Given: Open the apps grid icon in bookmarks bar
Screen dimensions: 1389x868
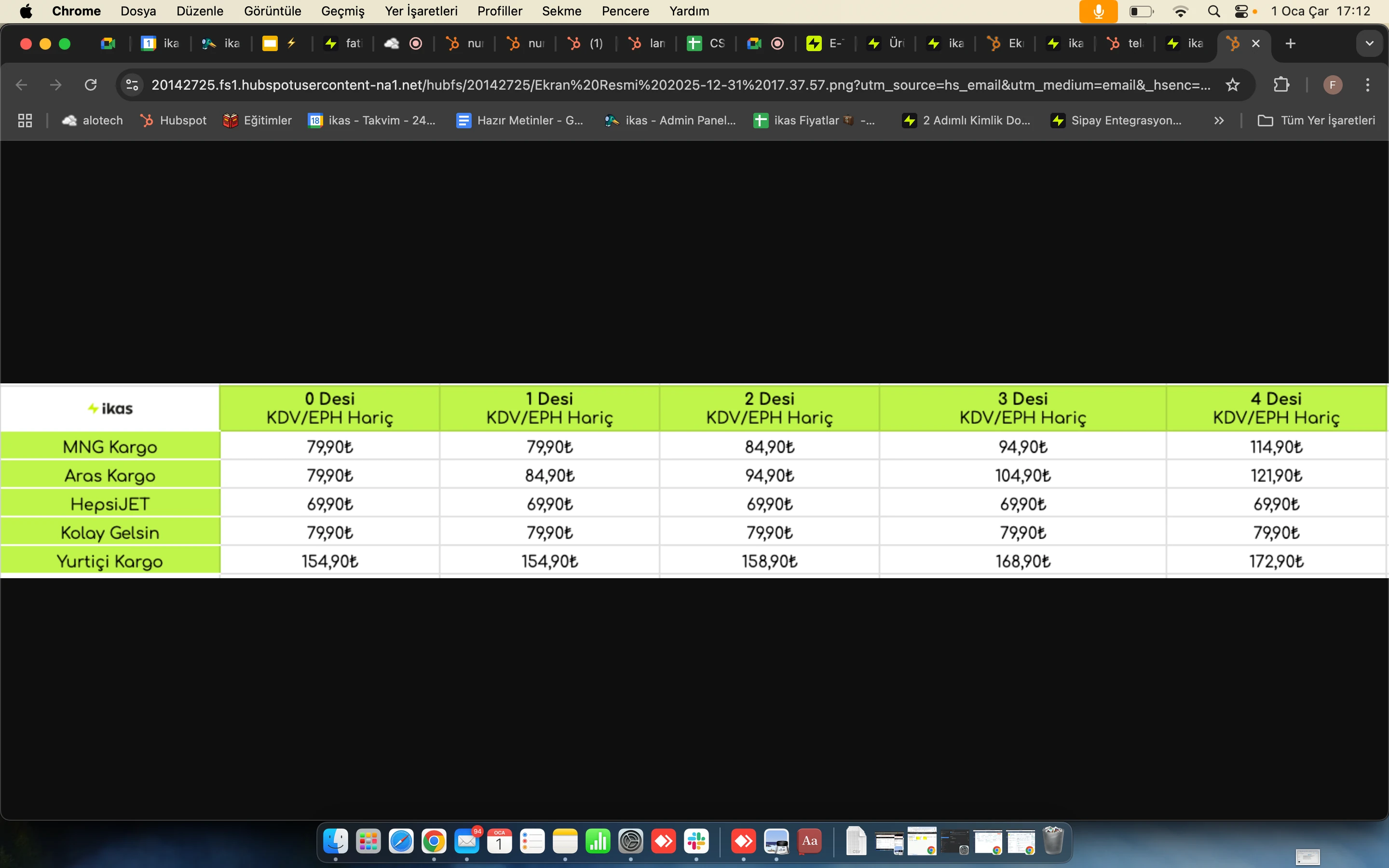Looking at the screenshot, I should click(25, 121).
